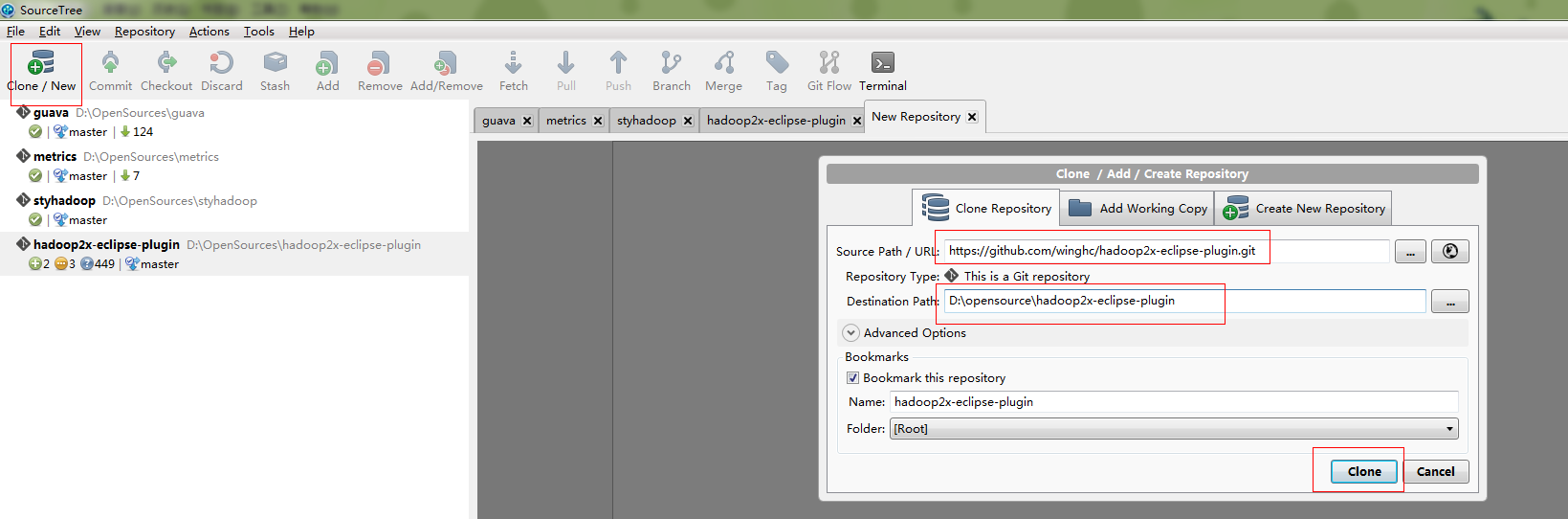Expand Advanced Options

[x=850, y=333]
